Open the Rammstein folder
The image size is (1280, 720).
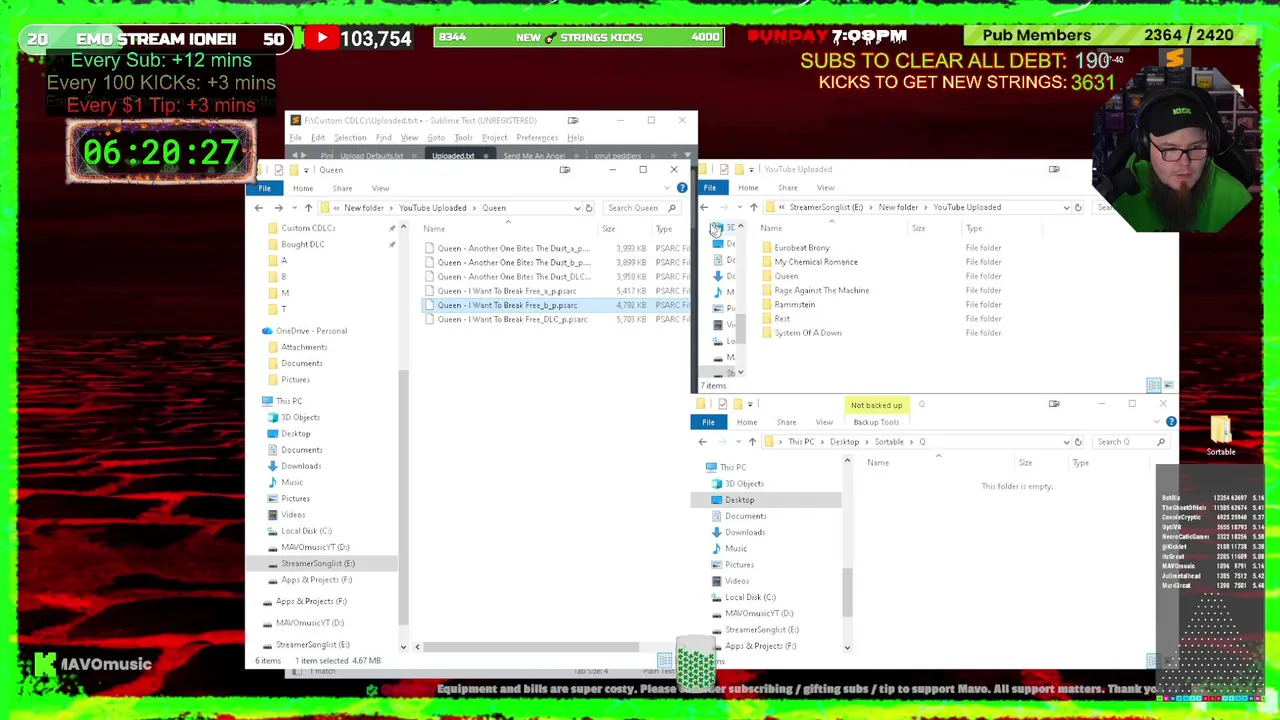pos(794,304)
